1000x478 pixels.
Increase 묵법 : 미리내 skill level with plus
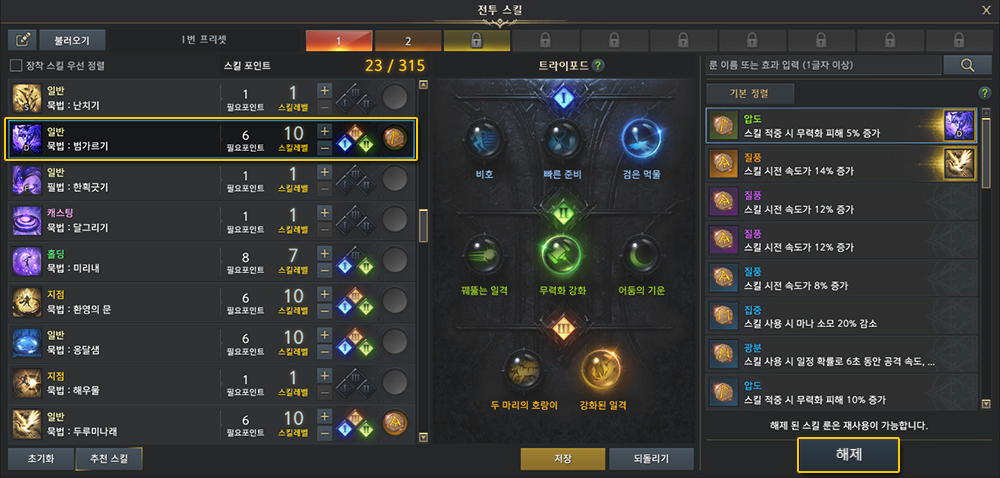tap(324, 254)
